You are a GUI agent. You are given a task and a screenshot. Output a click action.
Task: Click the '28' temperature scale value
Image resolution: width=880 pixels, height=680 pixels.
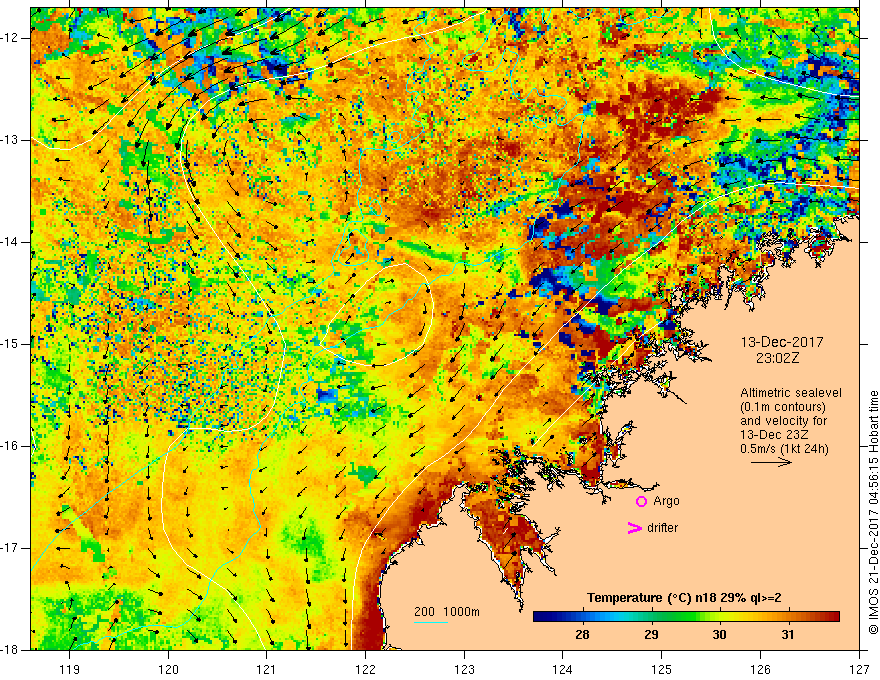click(582, 635)
